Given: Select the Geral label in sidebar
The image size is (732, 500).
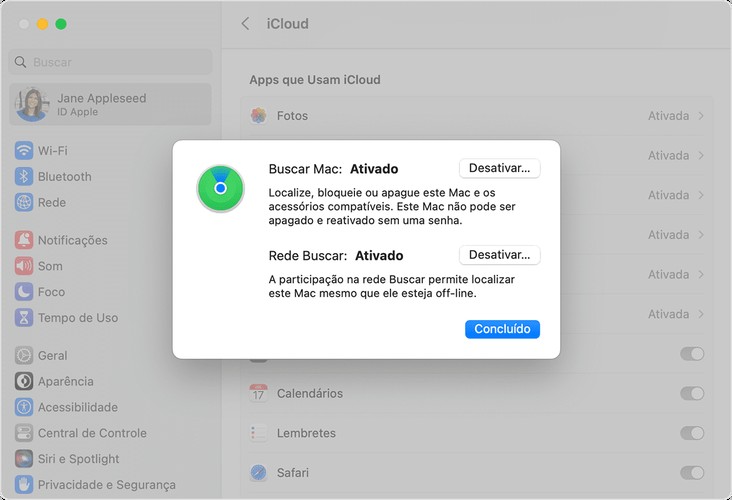Looking at the screenshot, I should coord(52,355).
